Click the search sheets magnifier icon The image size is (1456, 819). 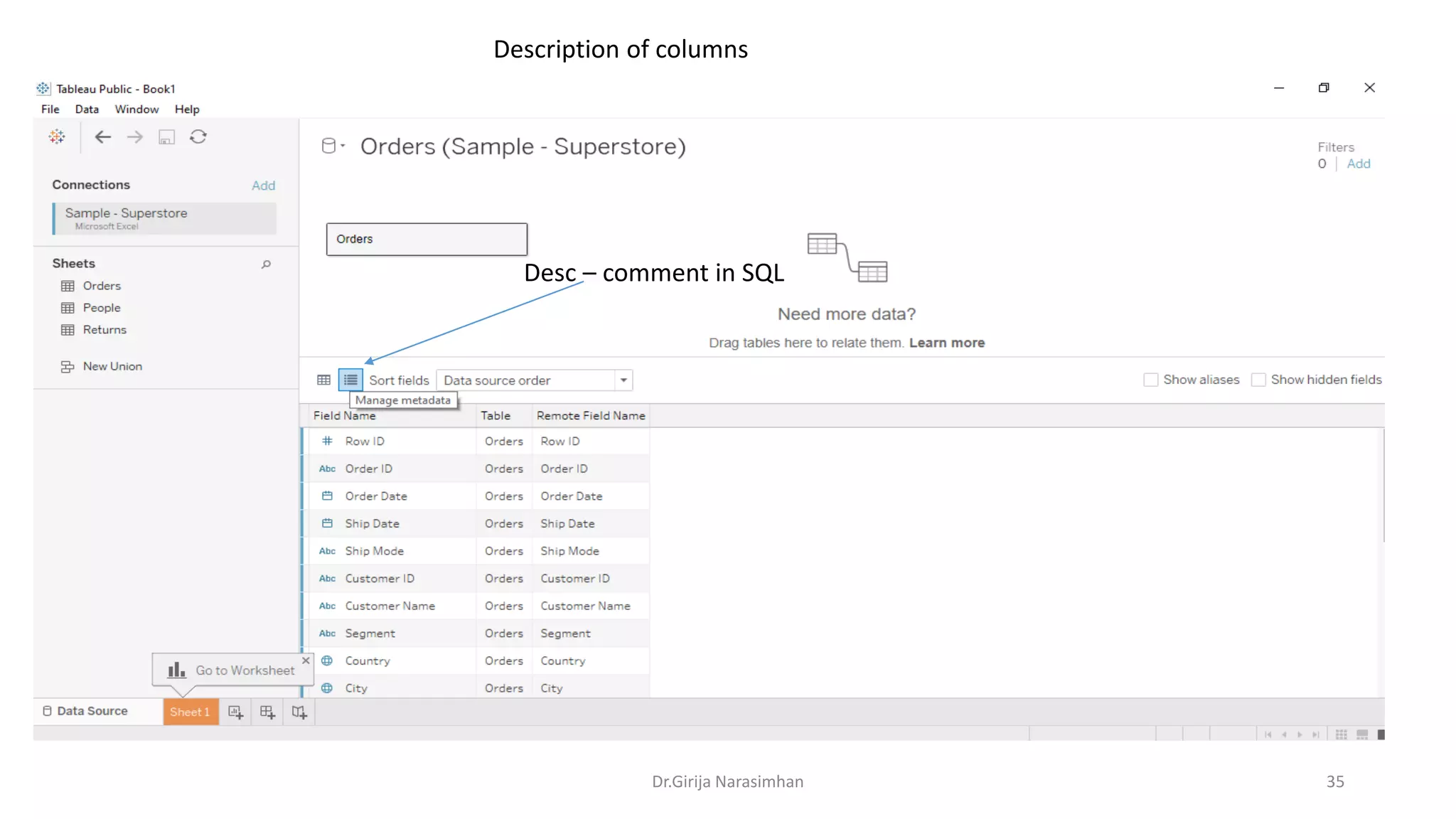click(x=266, y=264)
